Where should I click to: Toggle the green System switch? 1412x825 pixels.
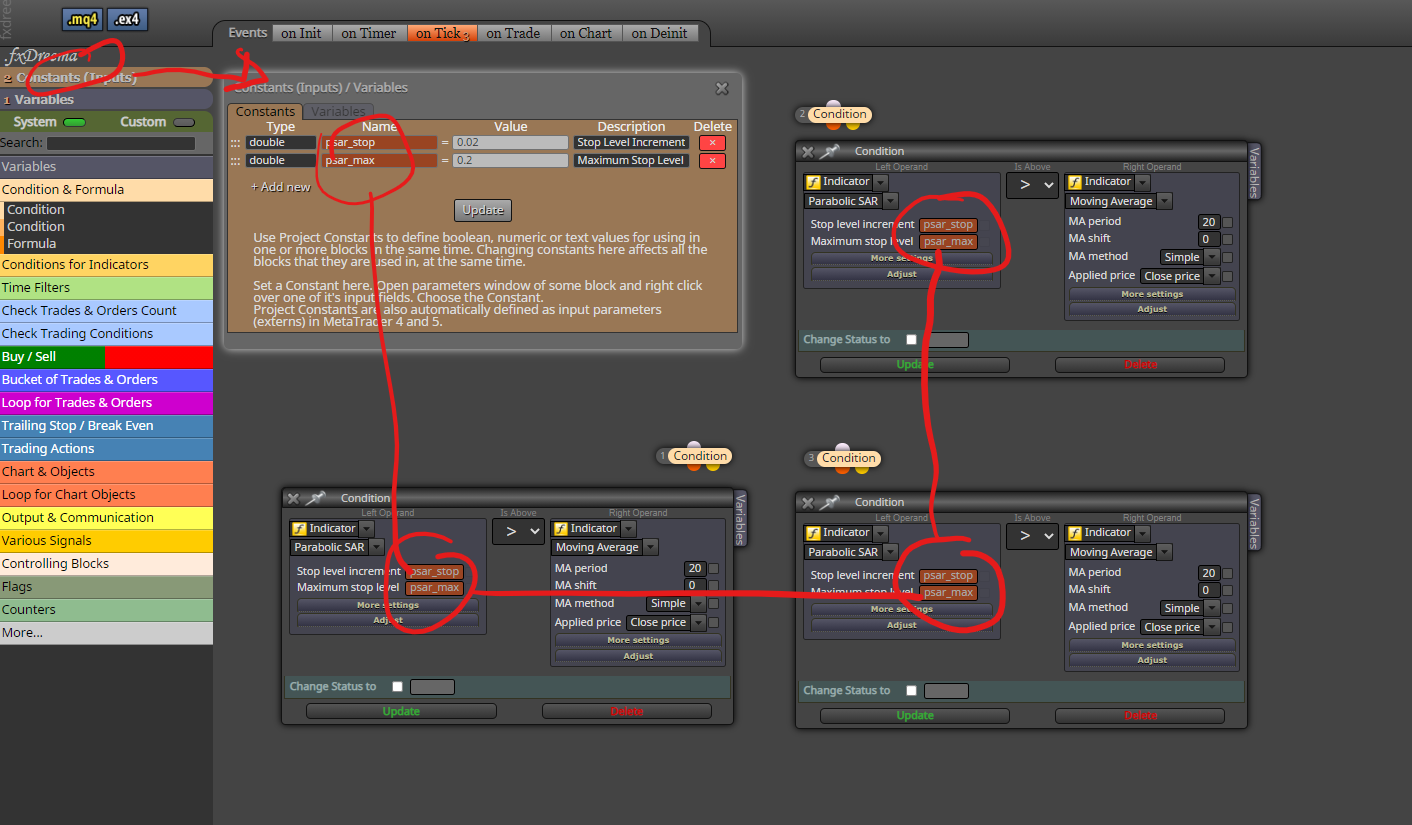point(75,123)
